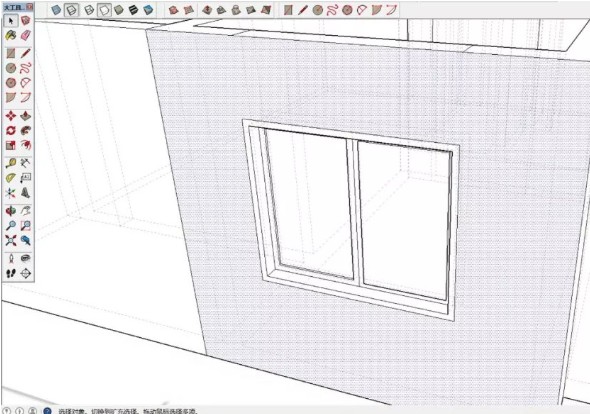Activate the Section Plane tool
Image resolution: width=590 pixels, height=414 pixels.
point(26,273)
